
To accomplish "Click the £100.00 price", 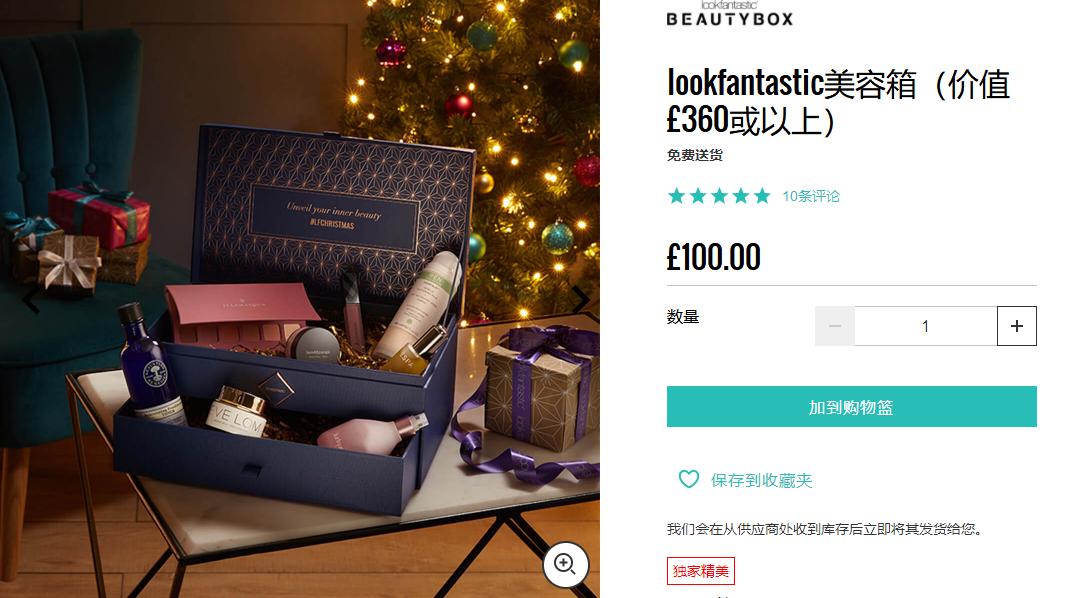I will 713,257.
